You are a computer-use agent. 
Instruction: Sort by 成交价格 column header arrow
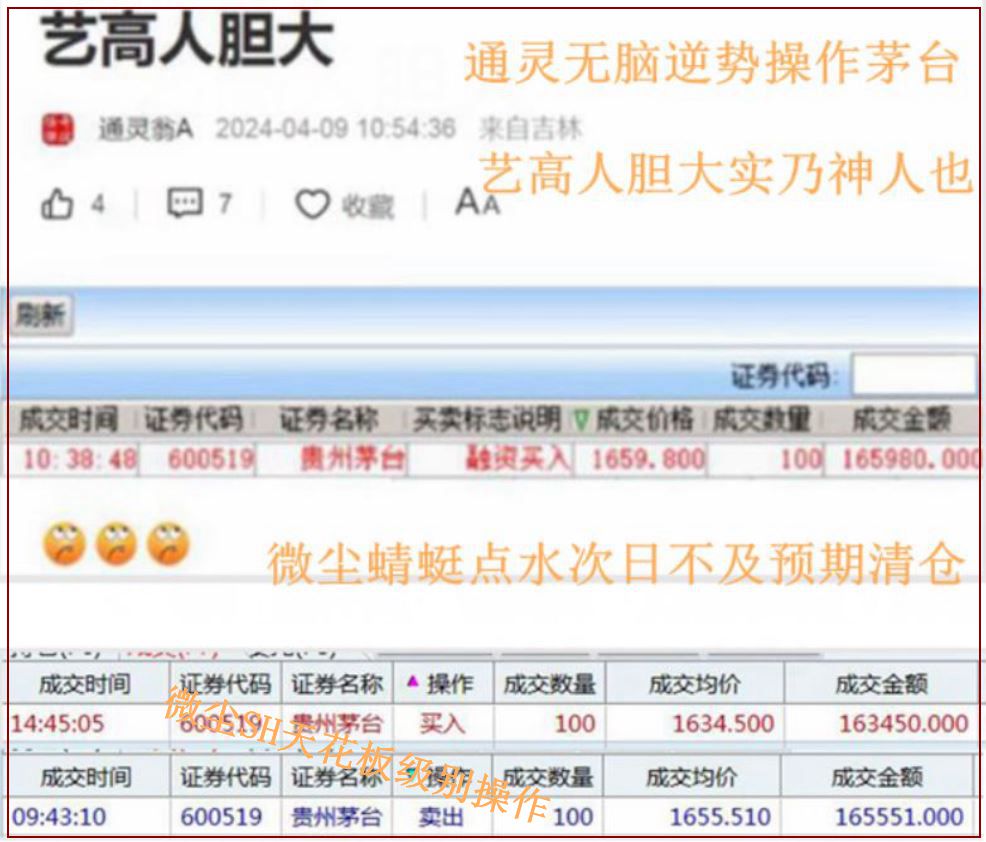(x=581, y=420)
